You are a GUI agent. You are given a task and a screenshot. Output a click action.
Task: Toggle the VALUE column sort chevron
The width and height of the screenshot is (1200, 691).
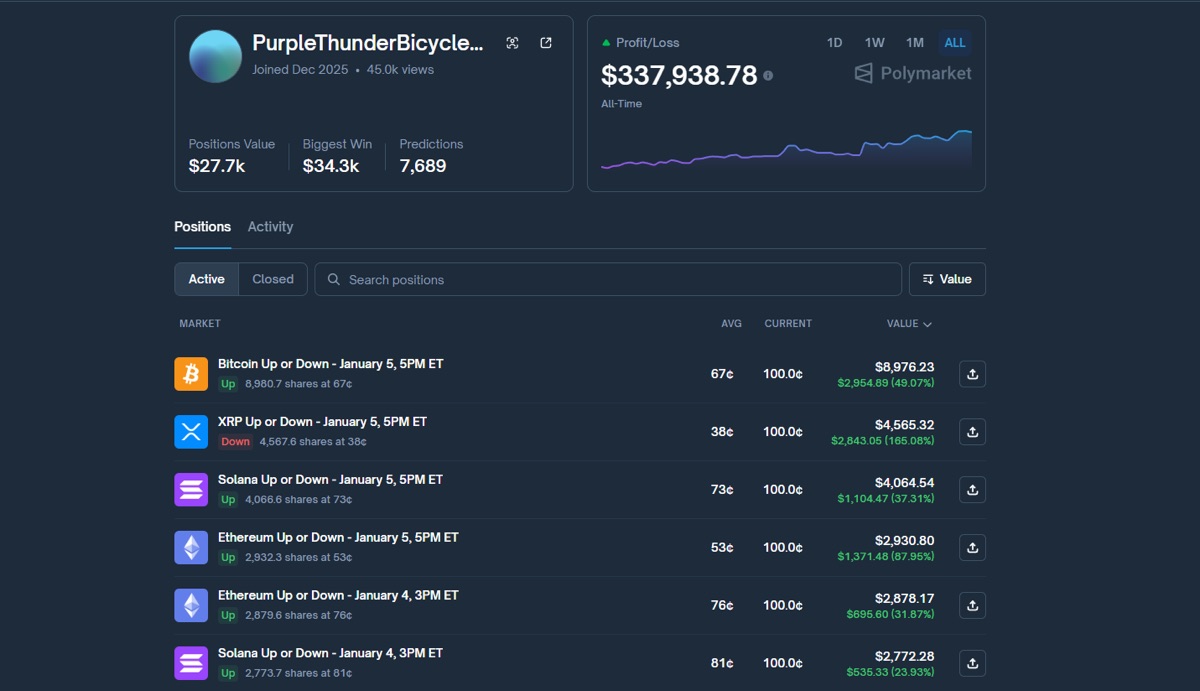(x=930, y=323)
